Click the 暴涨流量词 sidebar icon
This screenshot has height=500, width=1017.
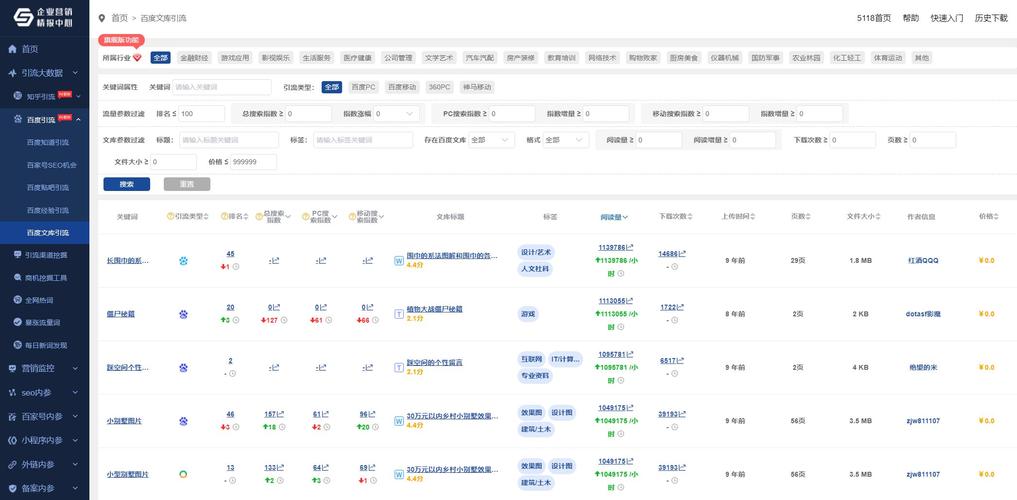pos(18,322)
